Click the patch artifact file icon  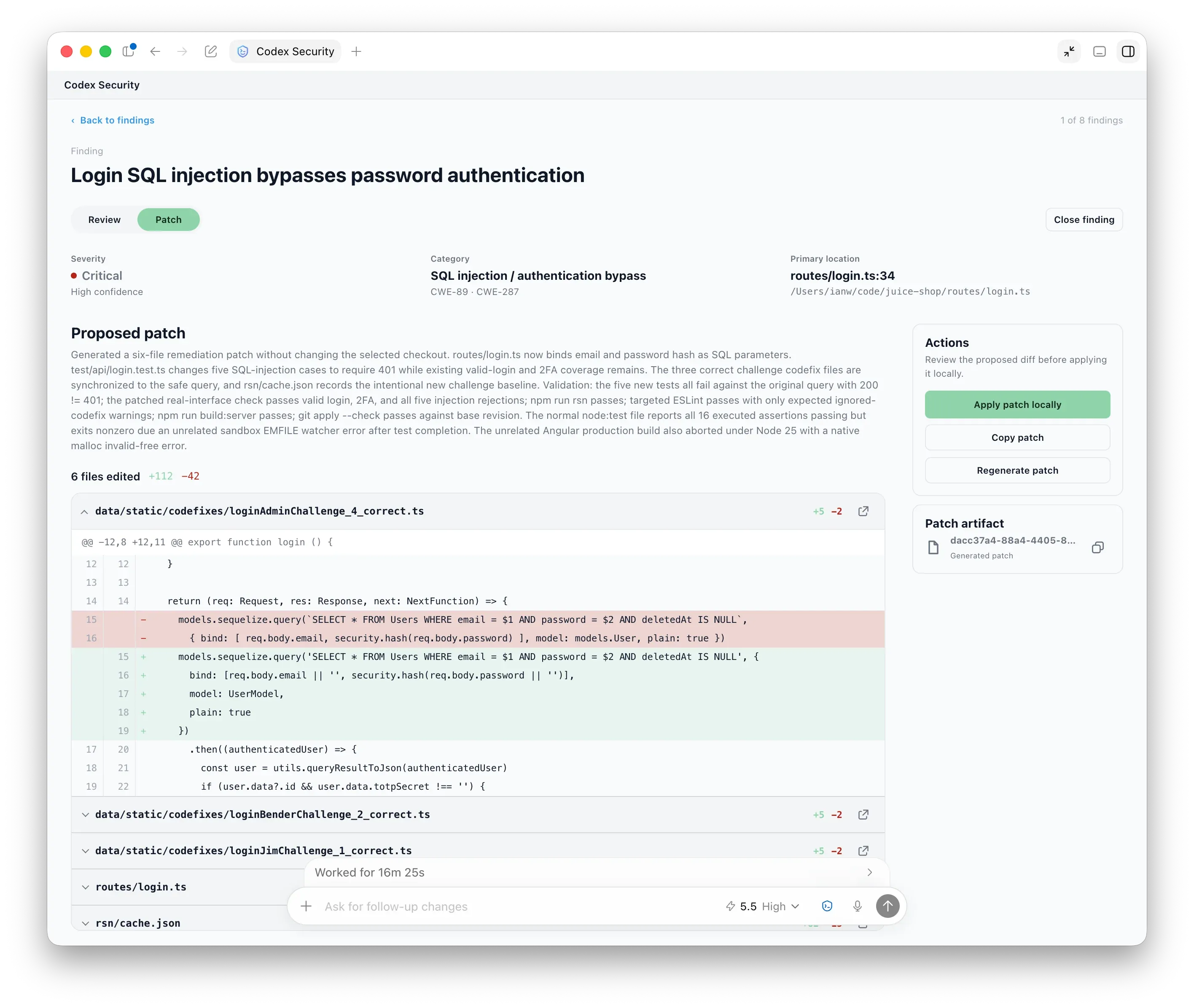click(933, 547)
